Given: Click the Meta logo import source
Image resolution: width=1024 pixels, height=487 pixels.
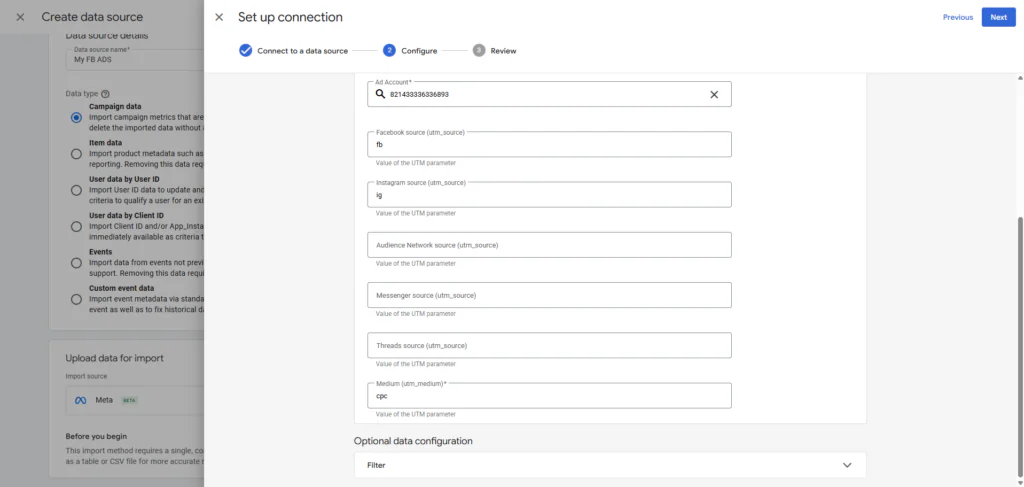Looking at the screenshot, I should click(83, 399).
